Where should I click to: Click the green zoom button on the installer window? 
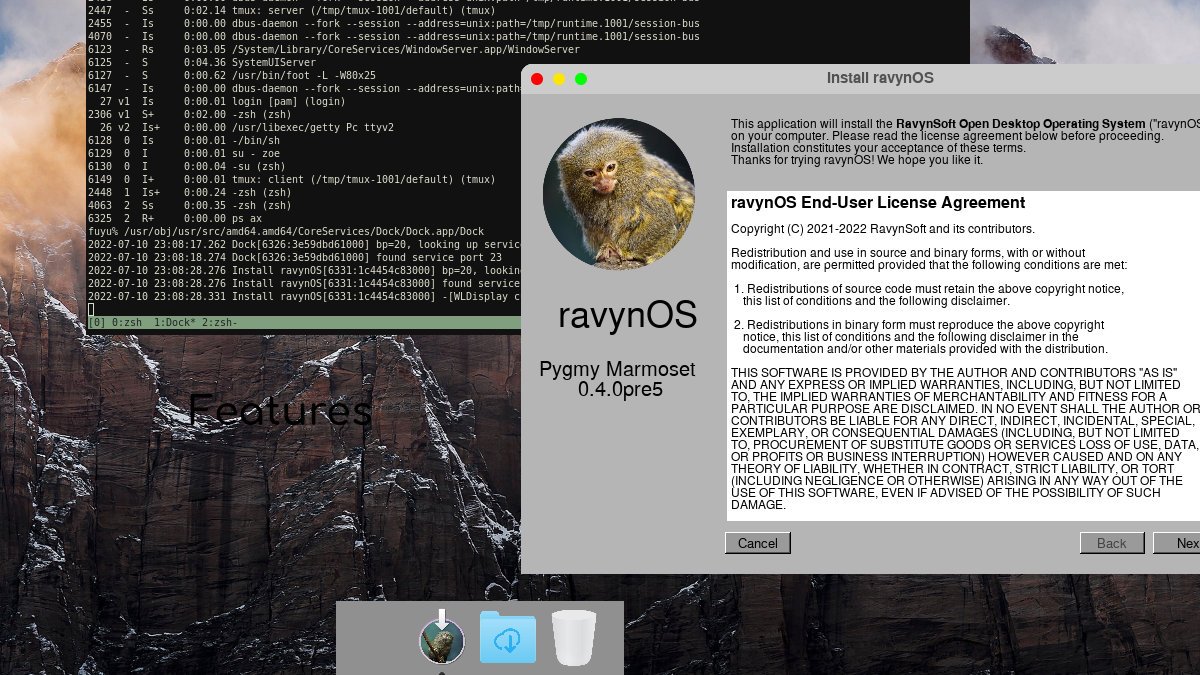pyautogui.click(x=581, y=78)
